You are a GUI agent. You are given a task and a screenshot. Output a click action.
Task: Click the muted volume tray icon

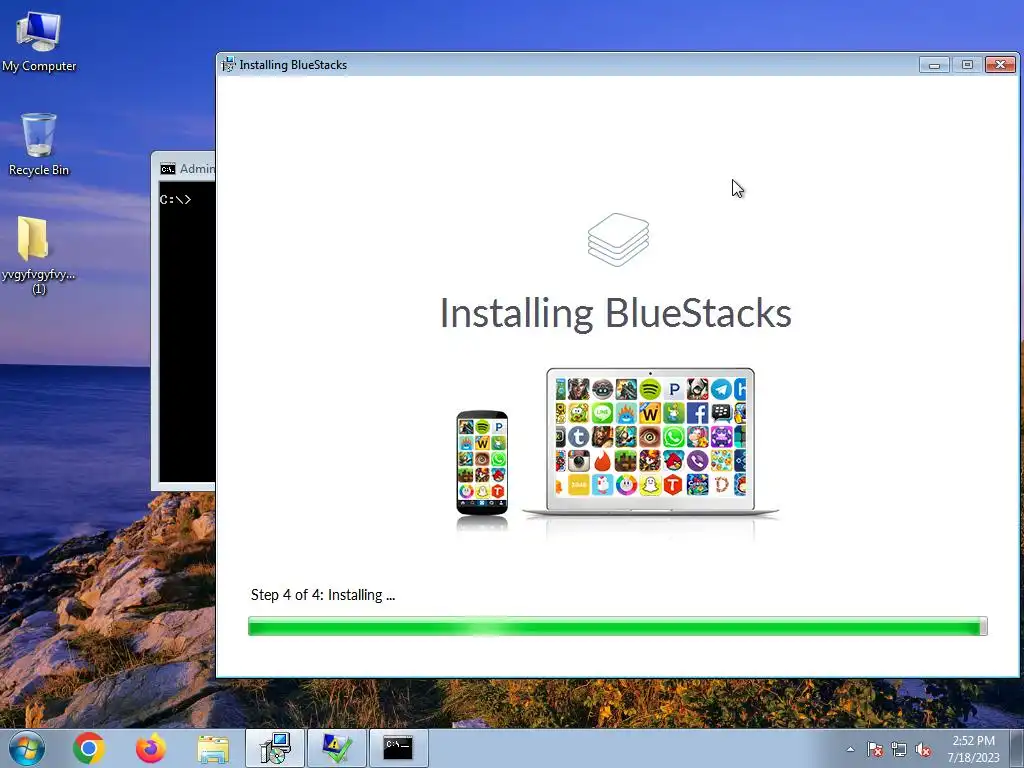[923, 749]
